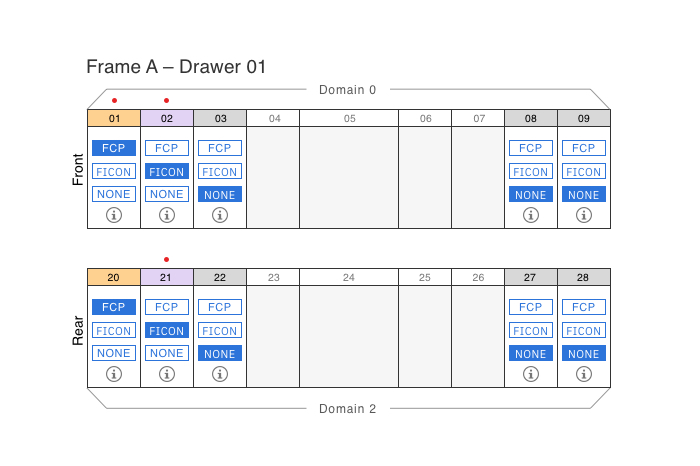Select slot 08 header tab

pyautogui.click(x=531, y=118)
